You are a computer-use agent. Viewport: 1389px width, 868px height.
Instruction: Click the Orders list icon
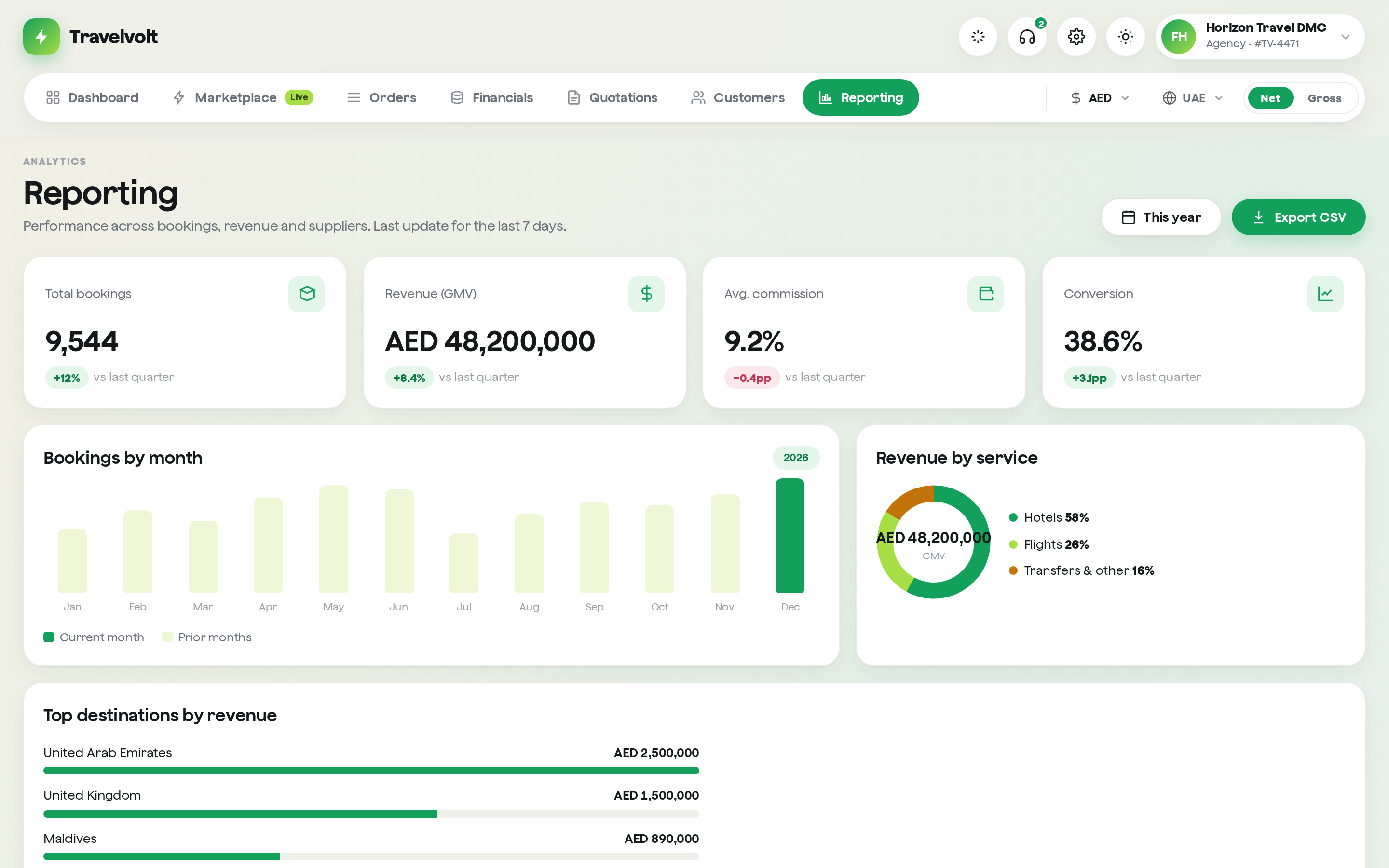pos(354,97)
